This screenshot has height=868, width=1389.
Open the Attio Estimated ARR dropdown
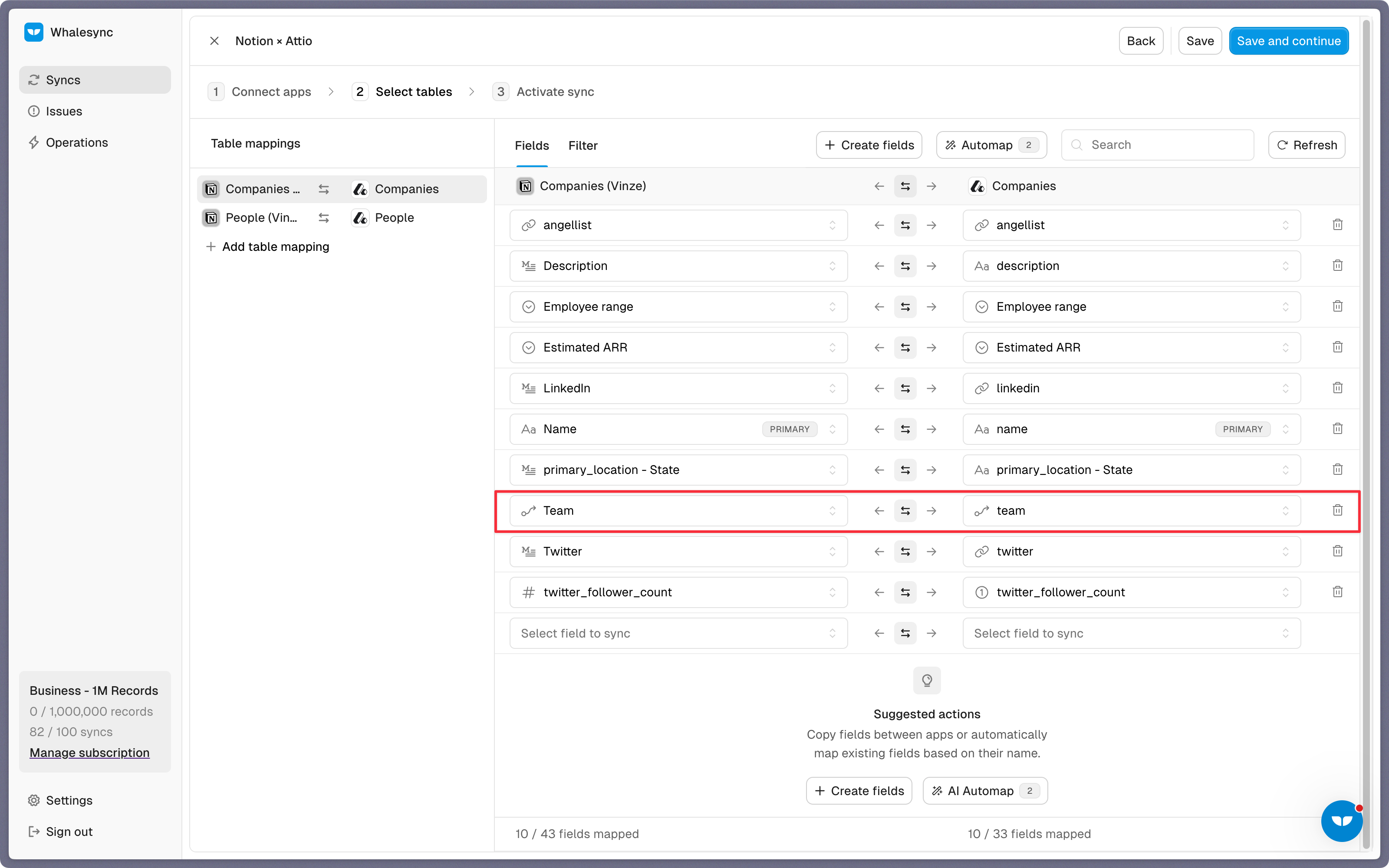point(1131,347)
